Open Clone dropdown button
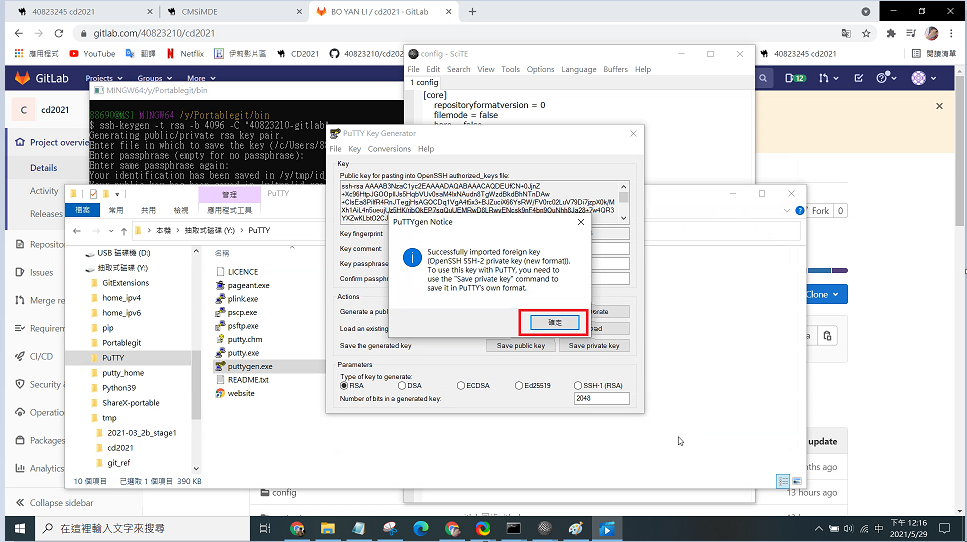967x542 pixels. [x=826, y=295]
